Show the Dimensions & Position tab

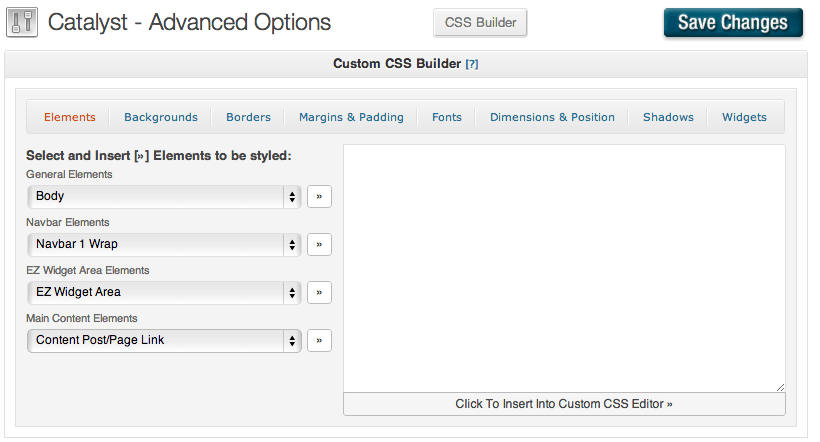pyautogui.click(x=552, y=117)
